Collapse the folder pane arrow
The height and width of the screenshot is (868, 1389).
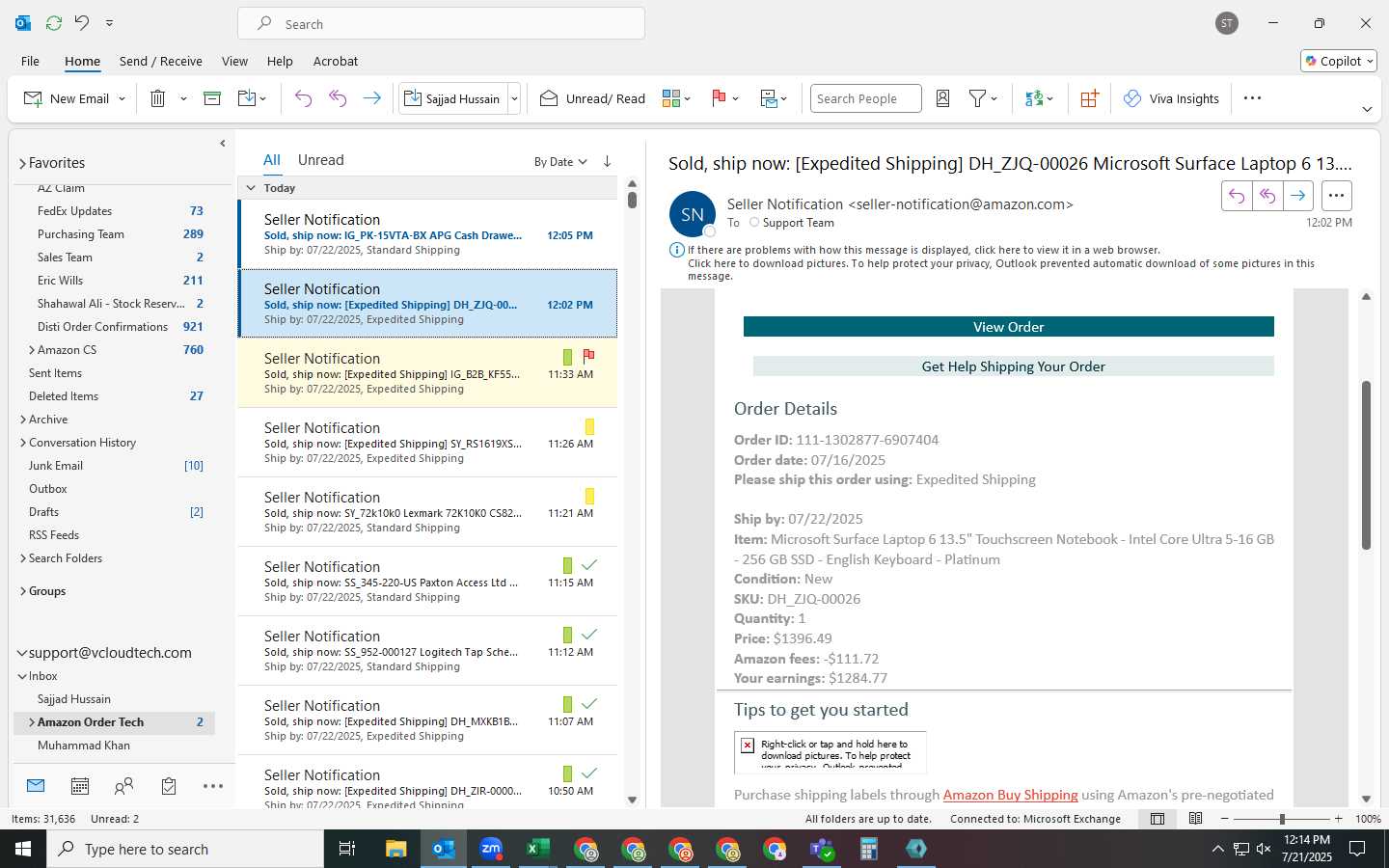point(223,144)
